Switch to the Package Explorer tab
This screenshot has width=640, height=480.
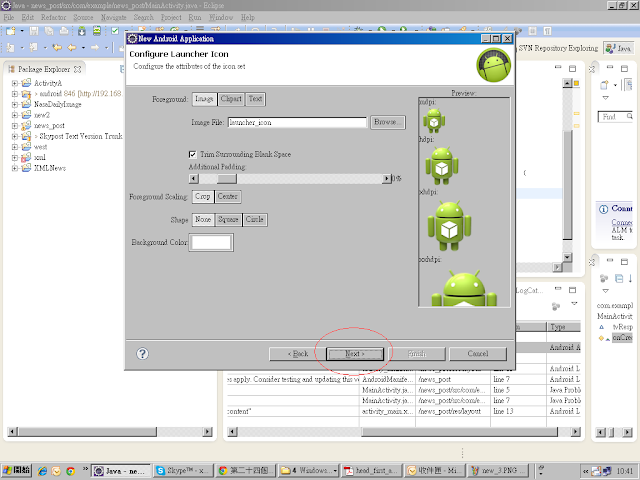pyautogui.click(x=44, y=69)
